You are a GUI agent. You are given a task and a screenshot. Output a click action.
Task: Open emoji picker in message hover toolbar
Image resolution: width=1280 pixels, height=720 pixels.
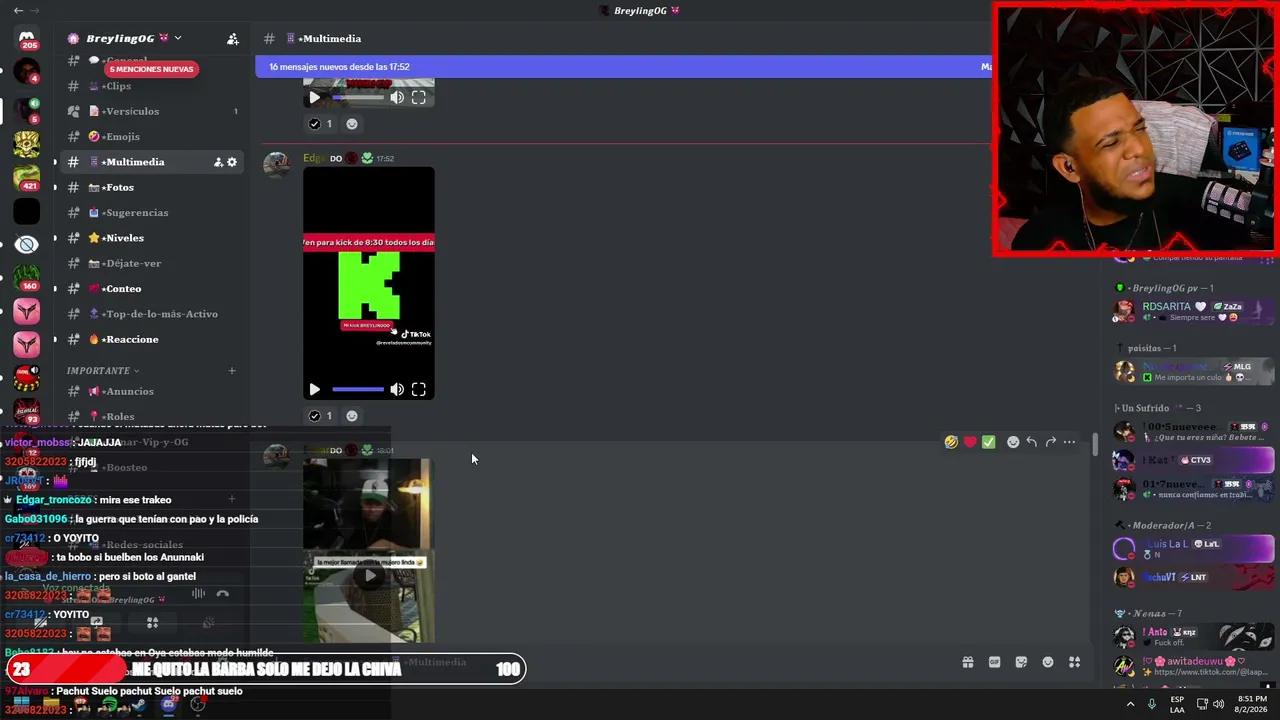(x=1013, y=442)
